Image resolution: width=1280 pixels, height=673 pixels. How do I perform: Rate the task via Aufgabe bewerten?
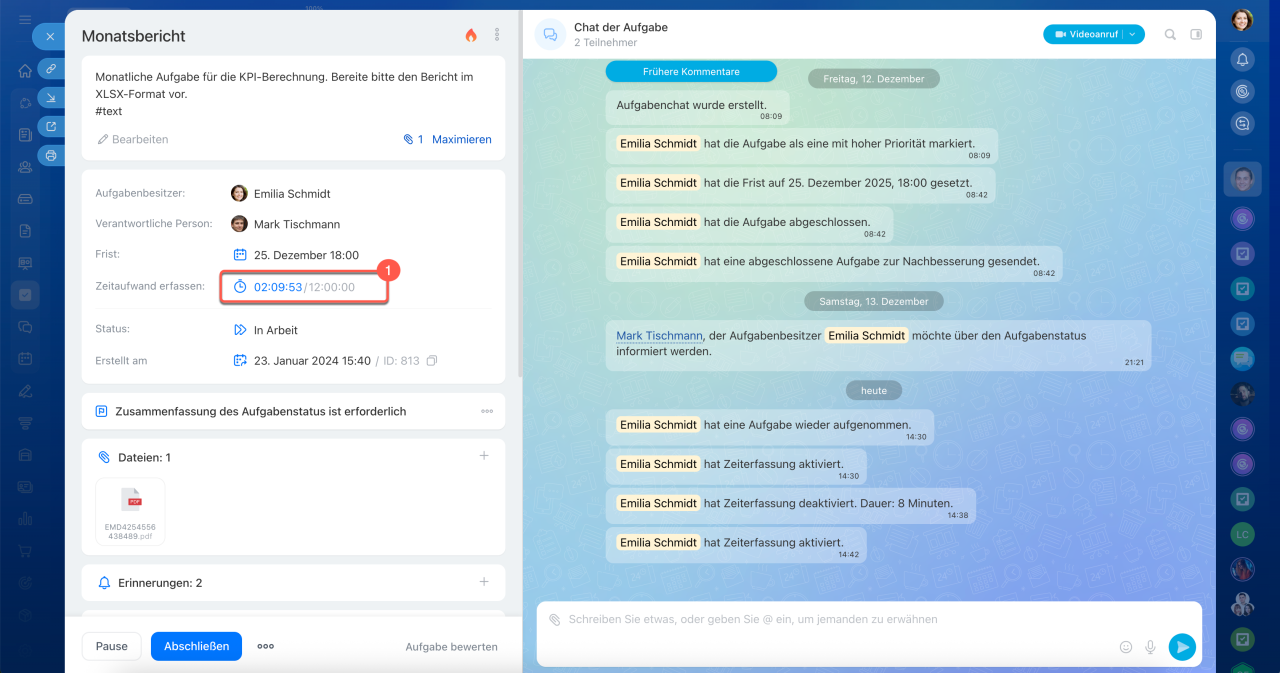pos(451,647)
